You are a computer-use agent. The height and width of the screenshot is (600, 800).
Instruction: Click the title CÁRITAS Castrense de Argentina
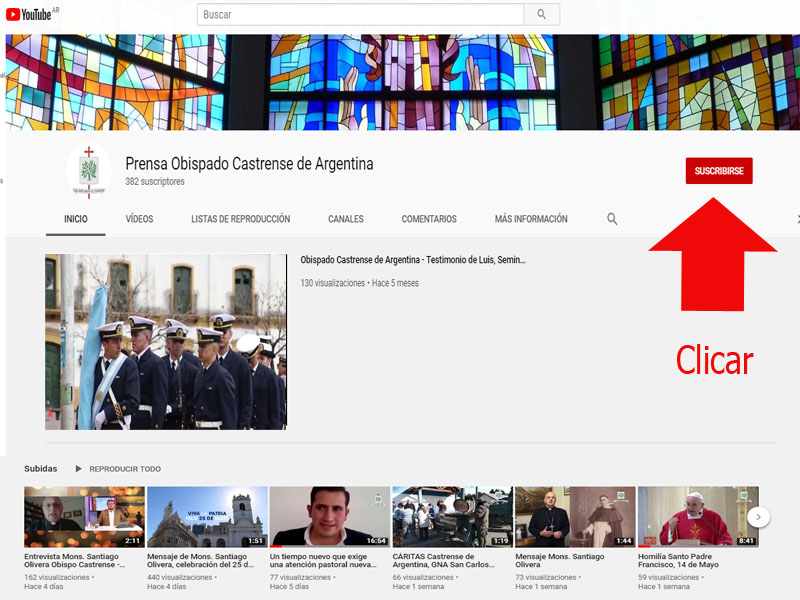coord(443,560)
